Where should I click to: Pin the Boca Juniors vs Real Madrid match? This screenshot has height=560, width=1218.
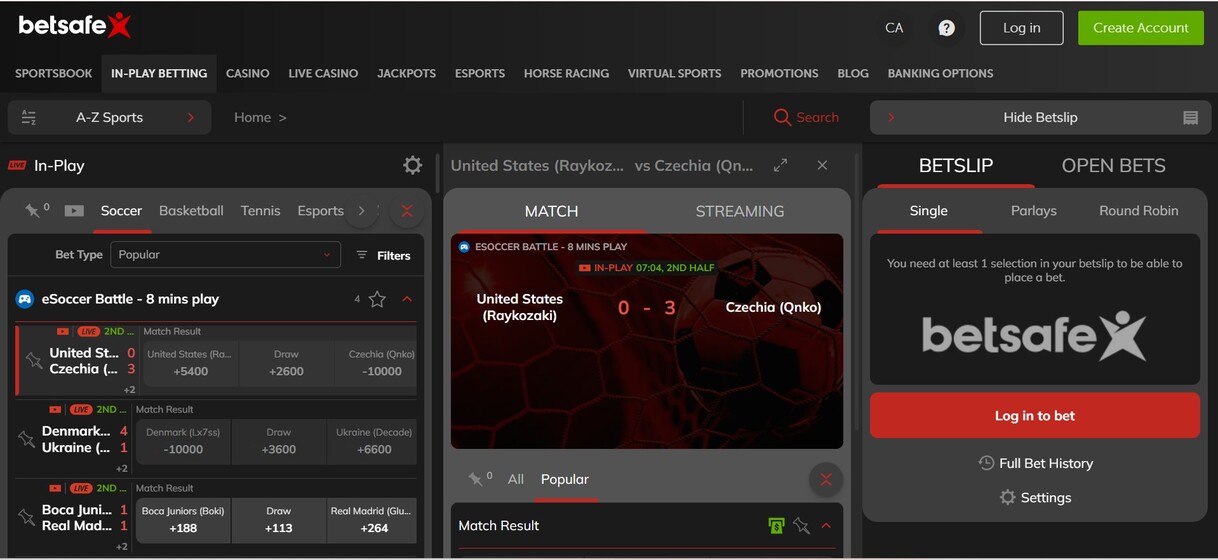pyautogui.click(x=27, y=517)
